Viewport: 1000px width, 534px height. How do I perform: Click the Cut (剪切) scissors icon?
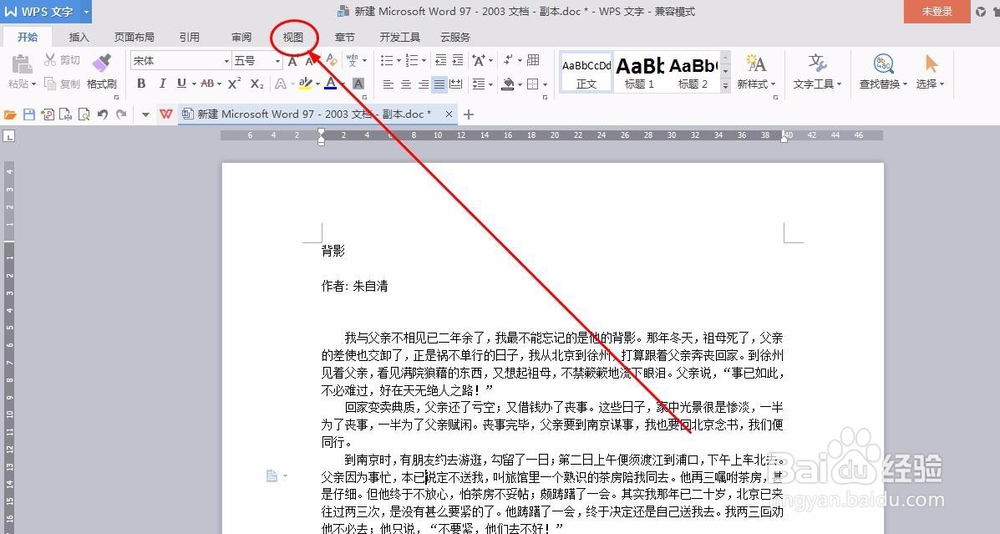tap(50, 60)
